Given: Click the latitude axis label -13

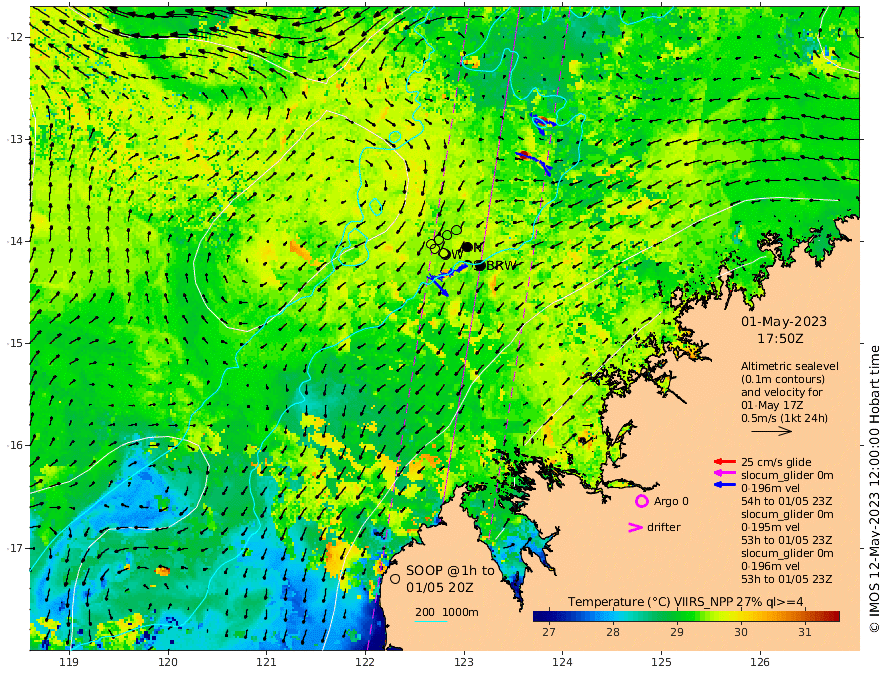Looking at the screenshot, I should 15,139.
